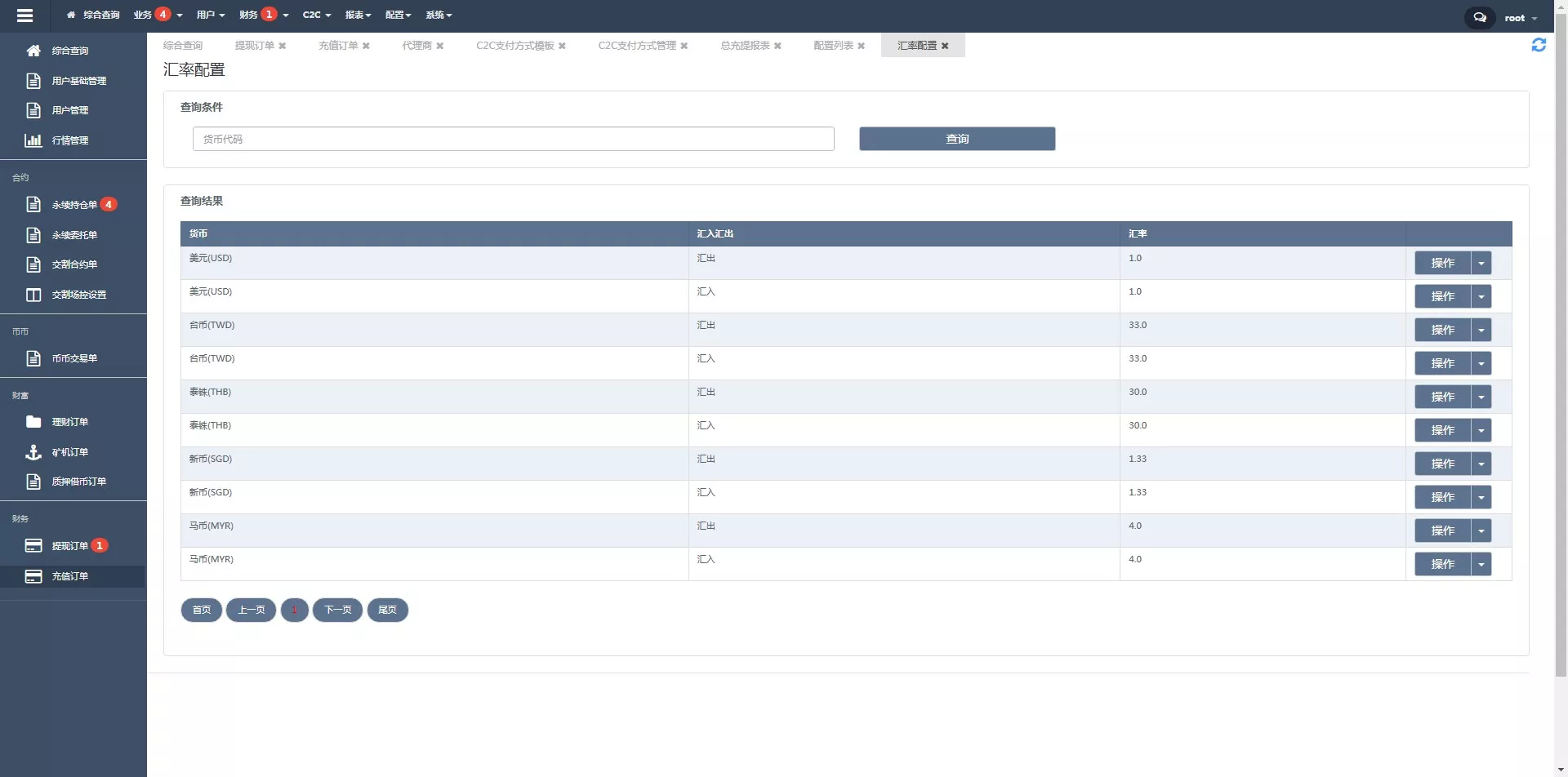The height and width of the screenshot is (777, 1568).
Task: Open the C2C top menu
Action: coord(316,15)
